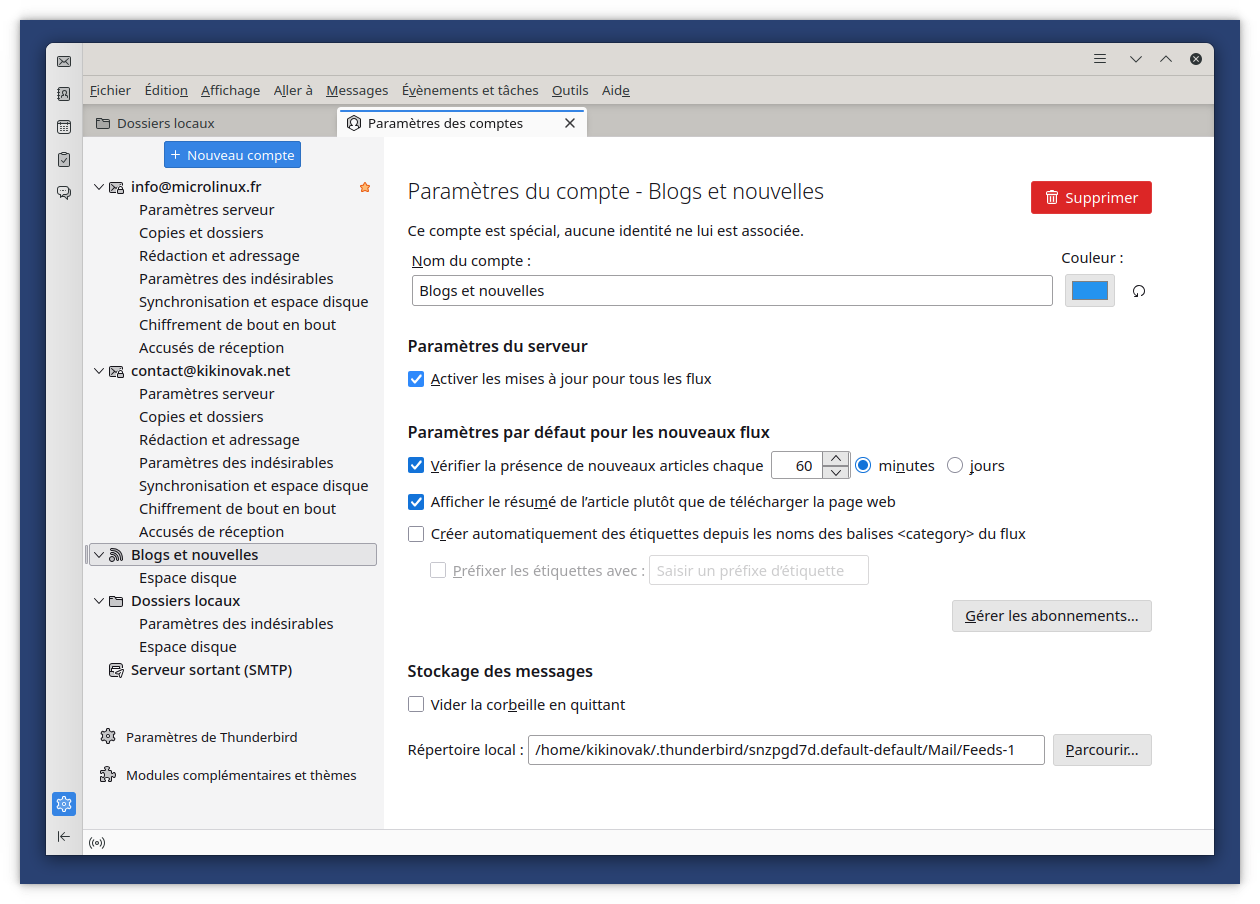The width and height of the screenshot is (1260, 904).
Task: Open the Address Book space
Action: click(x=64, y=94)
